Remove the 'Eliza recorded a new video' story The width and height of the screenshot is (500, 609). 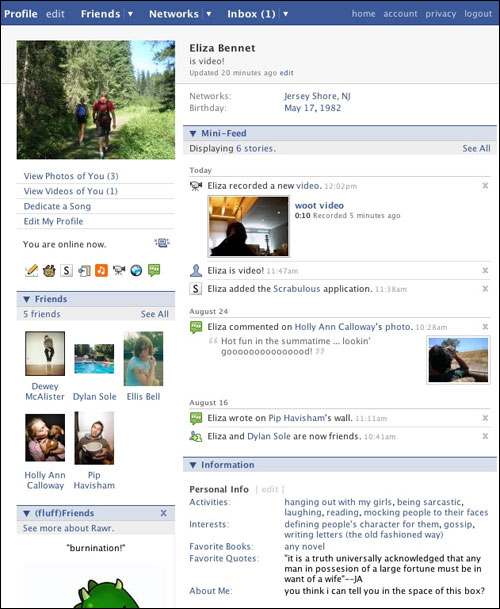[x=485, y=186]
